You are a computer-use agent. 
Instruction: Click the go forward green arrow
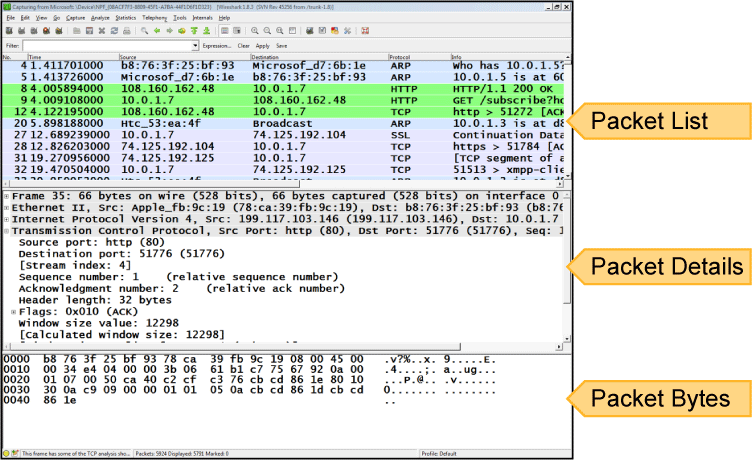[169, 31]
